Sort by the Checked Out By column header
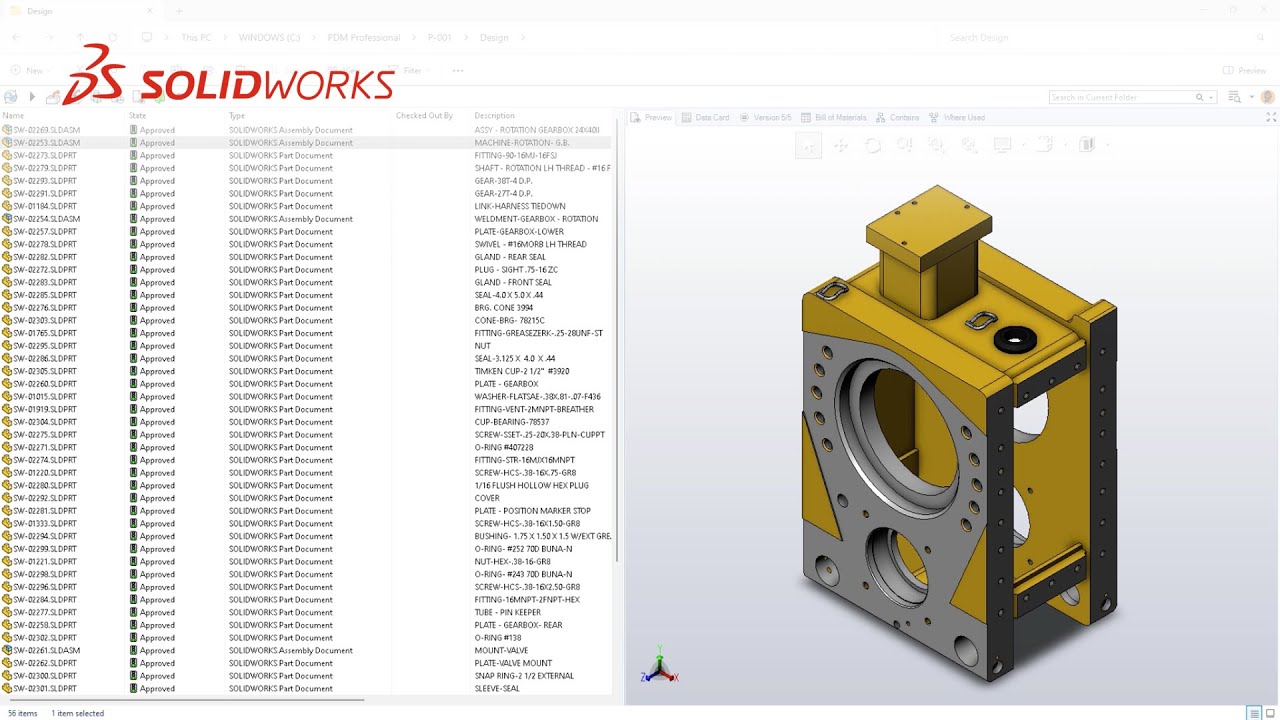Screen dimensions: 1280x720 click(424, 116)
